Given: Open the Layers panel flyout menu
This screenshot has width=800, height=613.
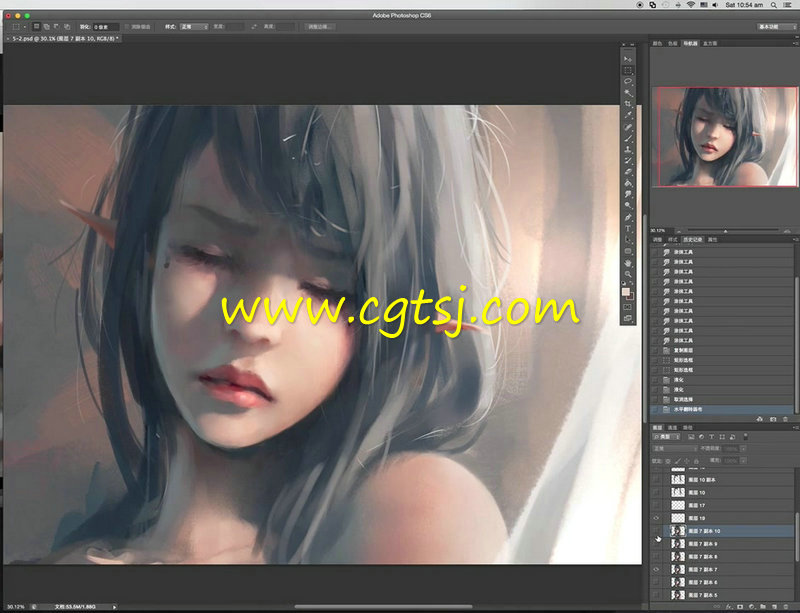Looking at the screenshot, I should (795, 428).
